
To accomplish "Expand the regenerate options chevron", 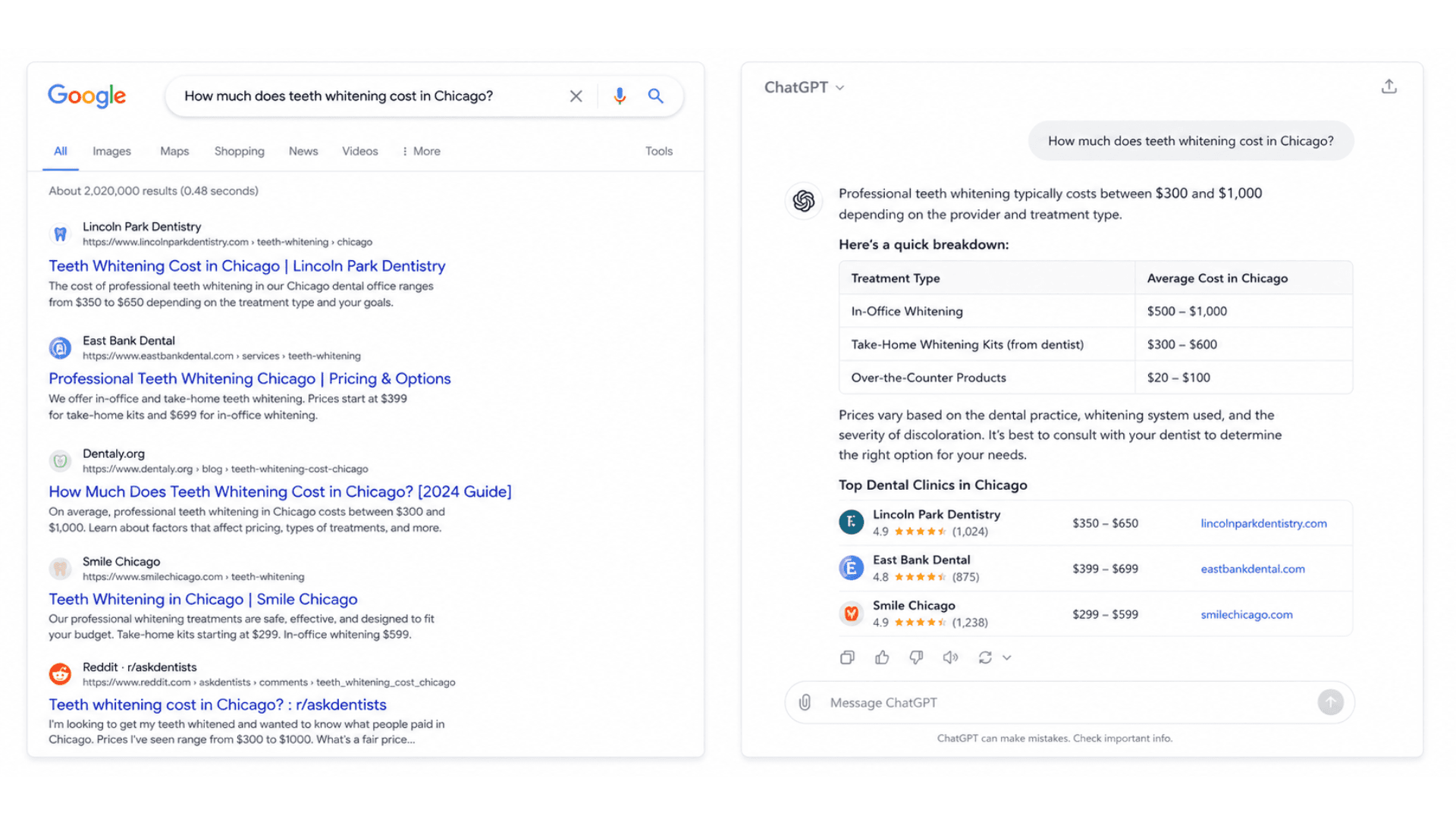I will [x=1007, y=657].
